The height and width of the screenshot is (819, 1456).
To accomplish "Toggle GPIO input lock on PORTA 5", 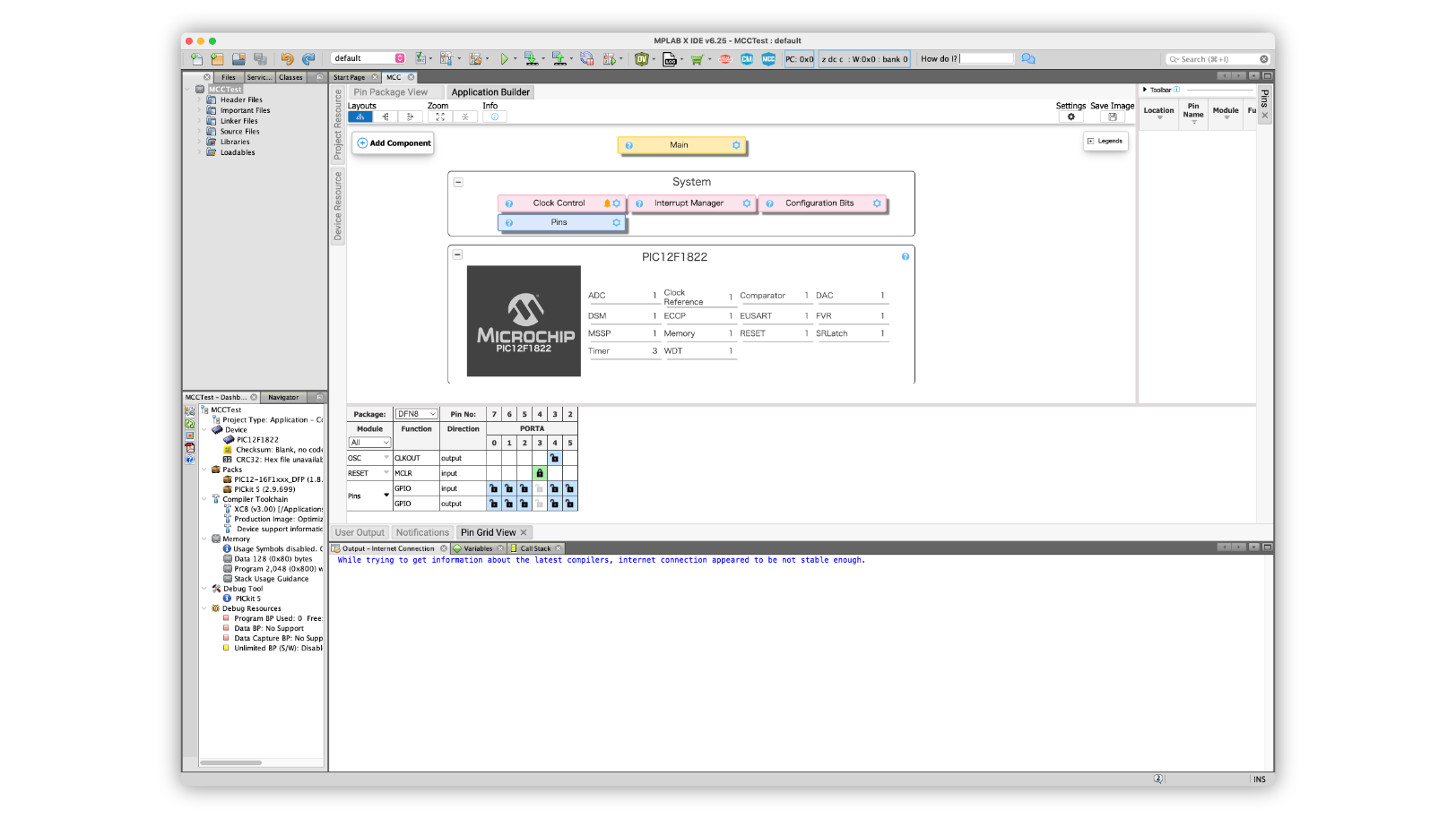I will (x=569, y=488).
